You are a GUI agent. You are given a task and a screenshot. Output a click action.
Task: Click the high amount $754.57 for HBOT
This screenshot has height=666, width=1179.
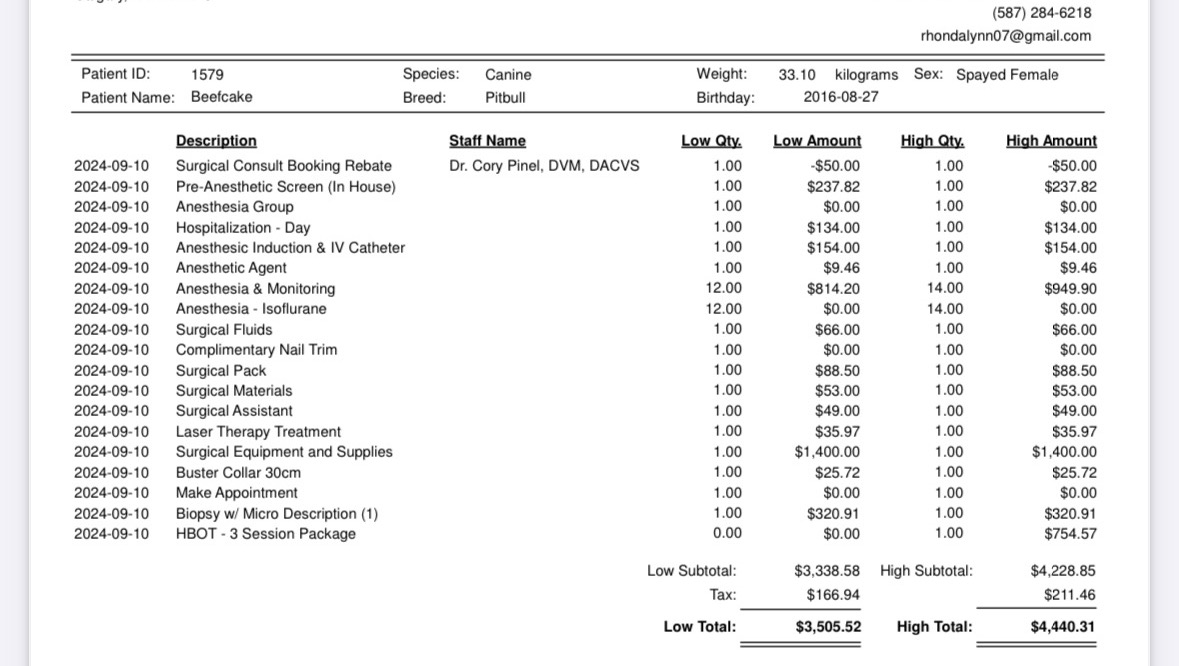(1070, 534)
